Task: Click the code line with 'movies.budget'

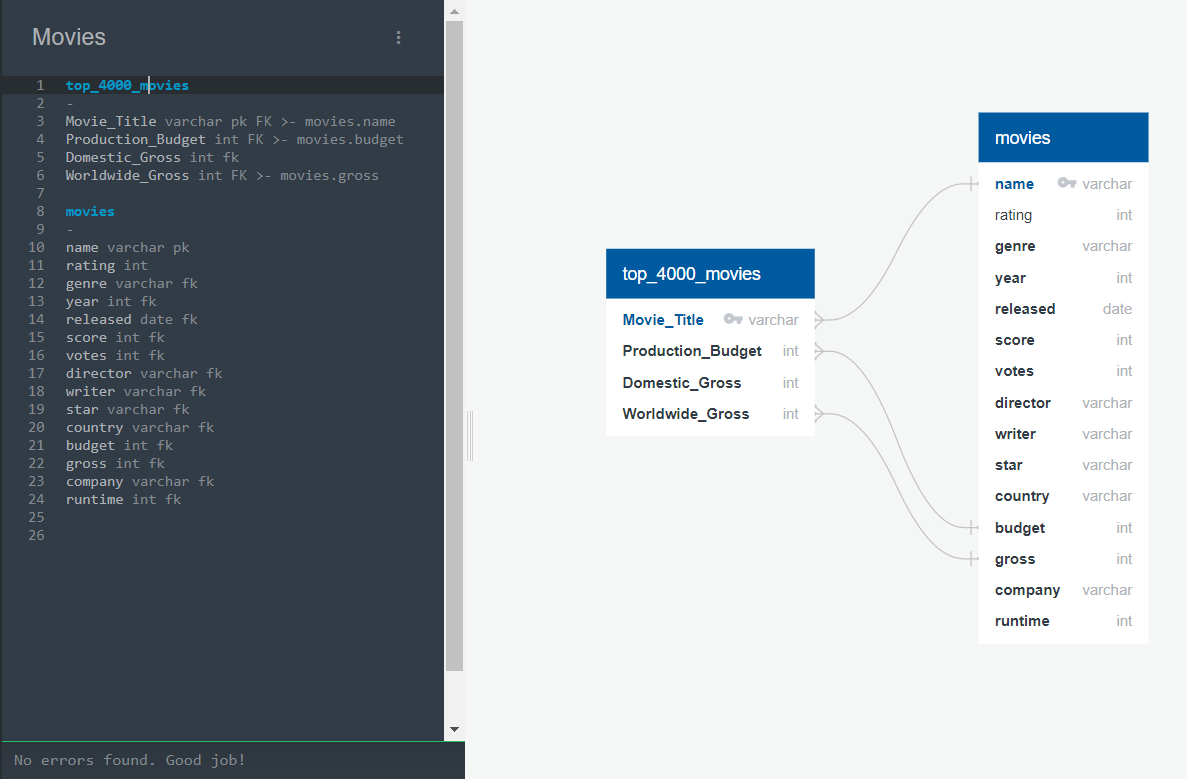Action: 235,139
